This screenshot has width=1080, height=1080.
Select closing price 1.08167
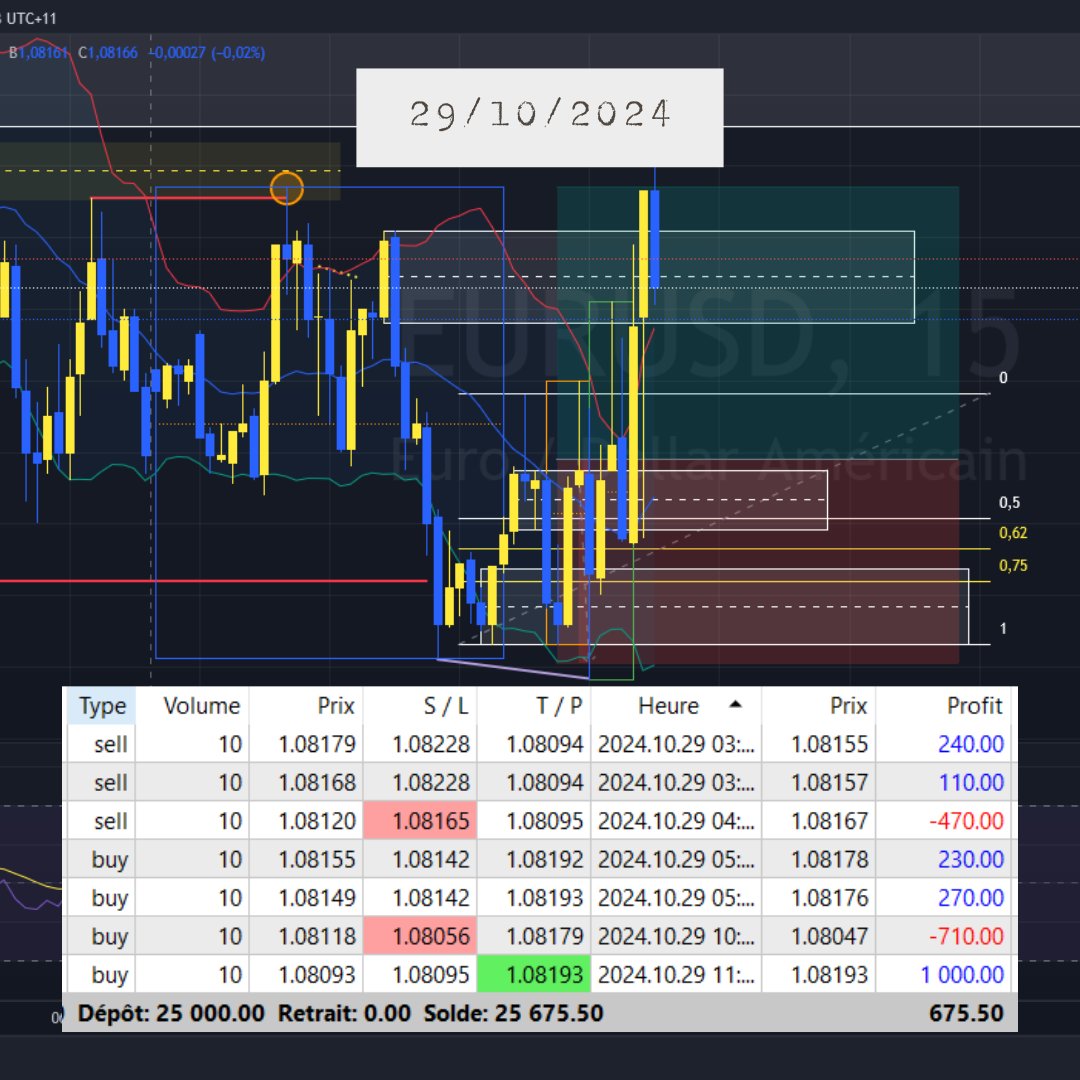829,822
